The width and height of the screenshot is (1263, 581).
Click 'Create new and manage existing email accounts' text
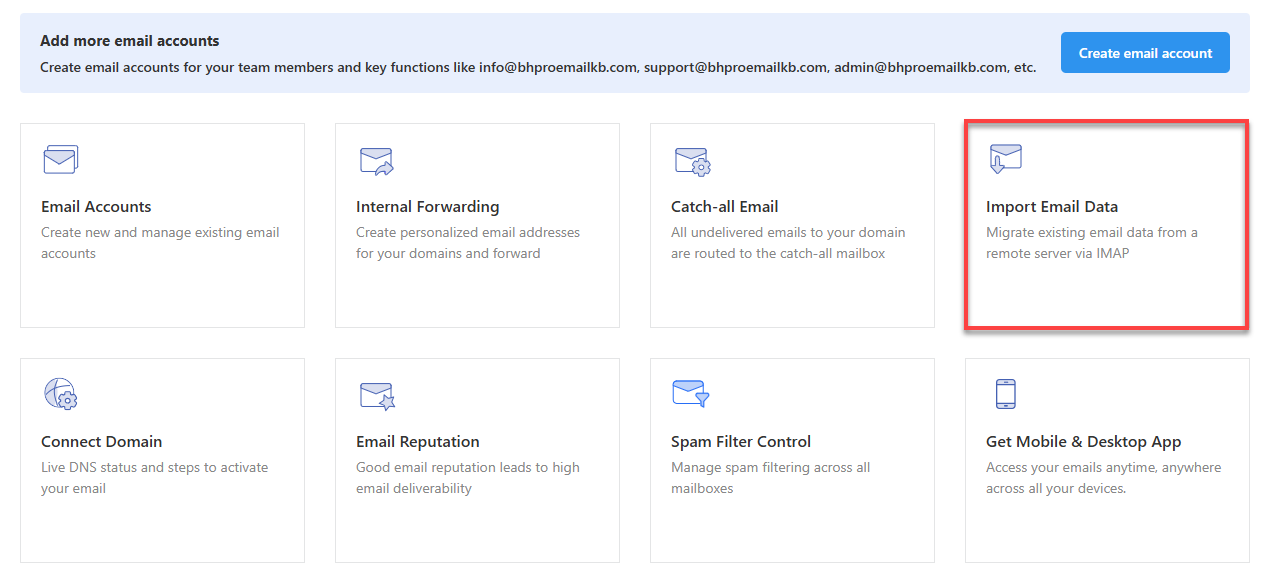[160, 243]
